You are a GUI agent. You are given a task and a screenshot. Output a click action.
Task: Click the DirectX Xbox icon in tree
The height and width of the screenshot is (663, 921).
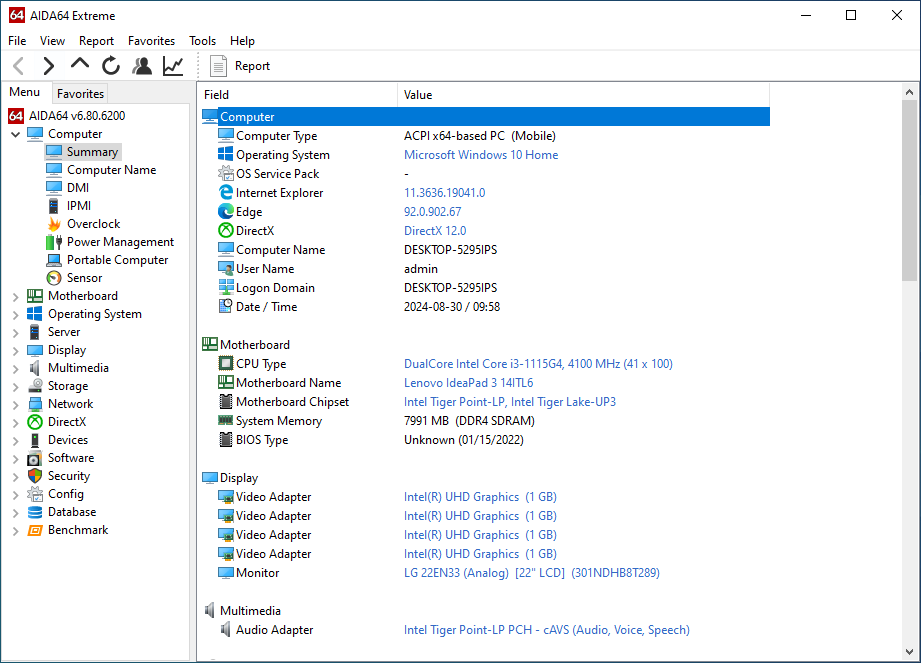35,422
